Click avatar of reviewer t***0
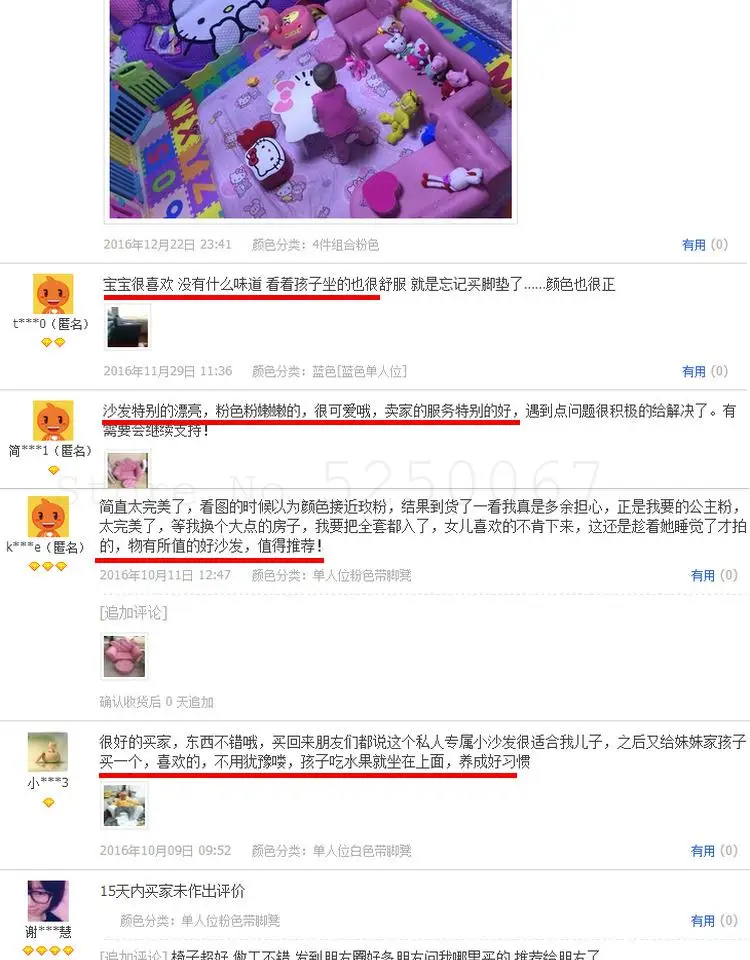The image size is (750, 960). [x=53, y=294]
